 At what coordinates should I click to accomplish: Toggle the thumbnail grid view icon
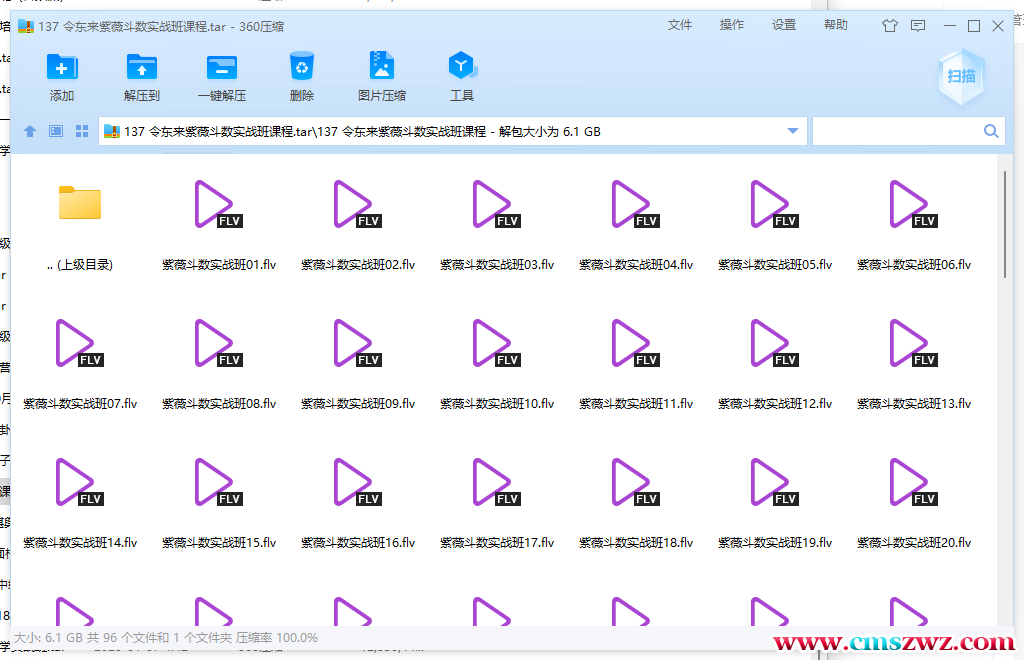pos(81,130)
